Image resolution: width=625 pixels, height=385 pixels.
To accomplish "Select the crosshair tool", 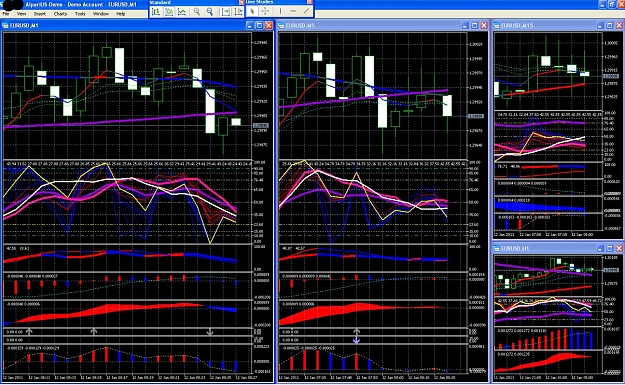I will point(265,12).
